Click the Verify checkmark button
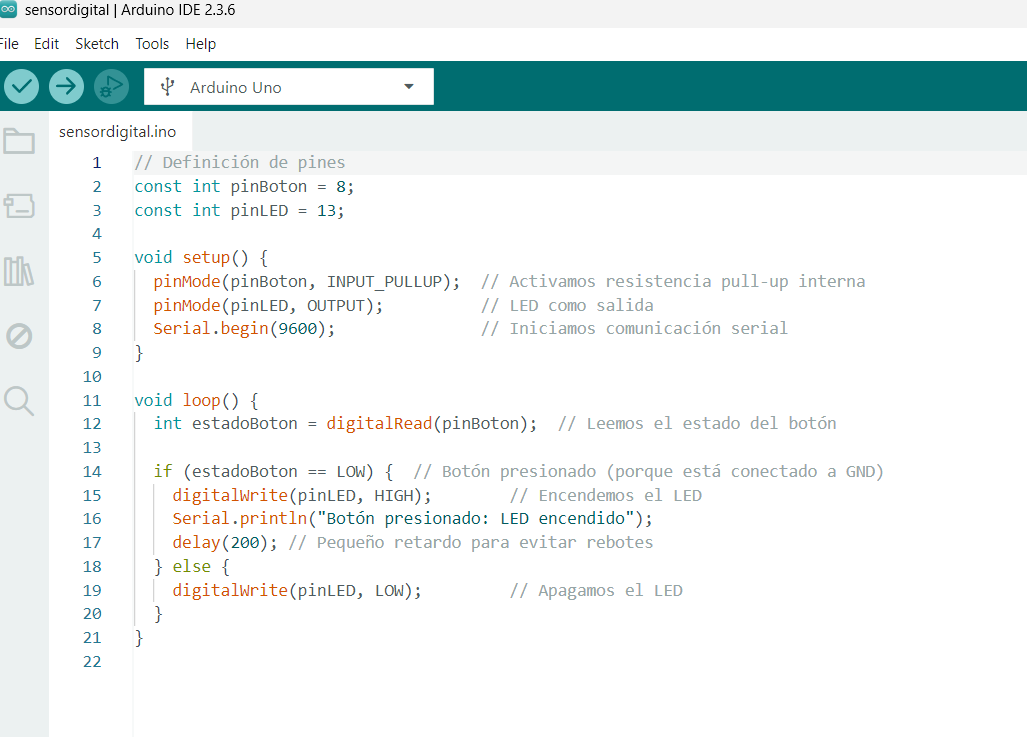This screenshot has width=1027, height=737. pos(21,87)
